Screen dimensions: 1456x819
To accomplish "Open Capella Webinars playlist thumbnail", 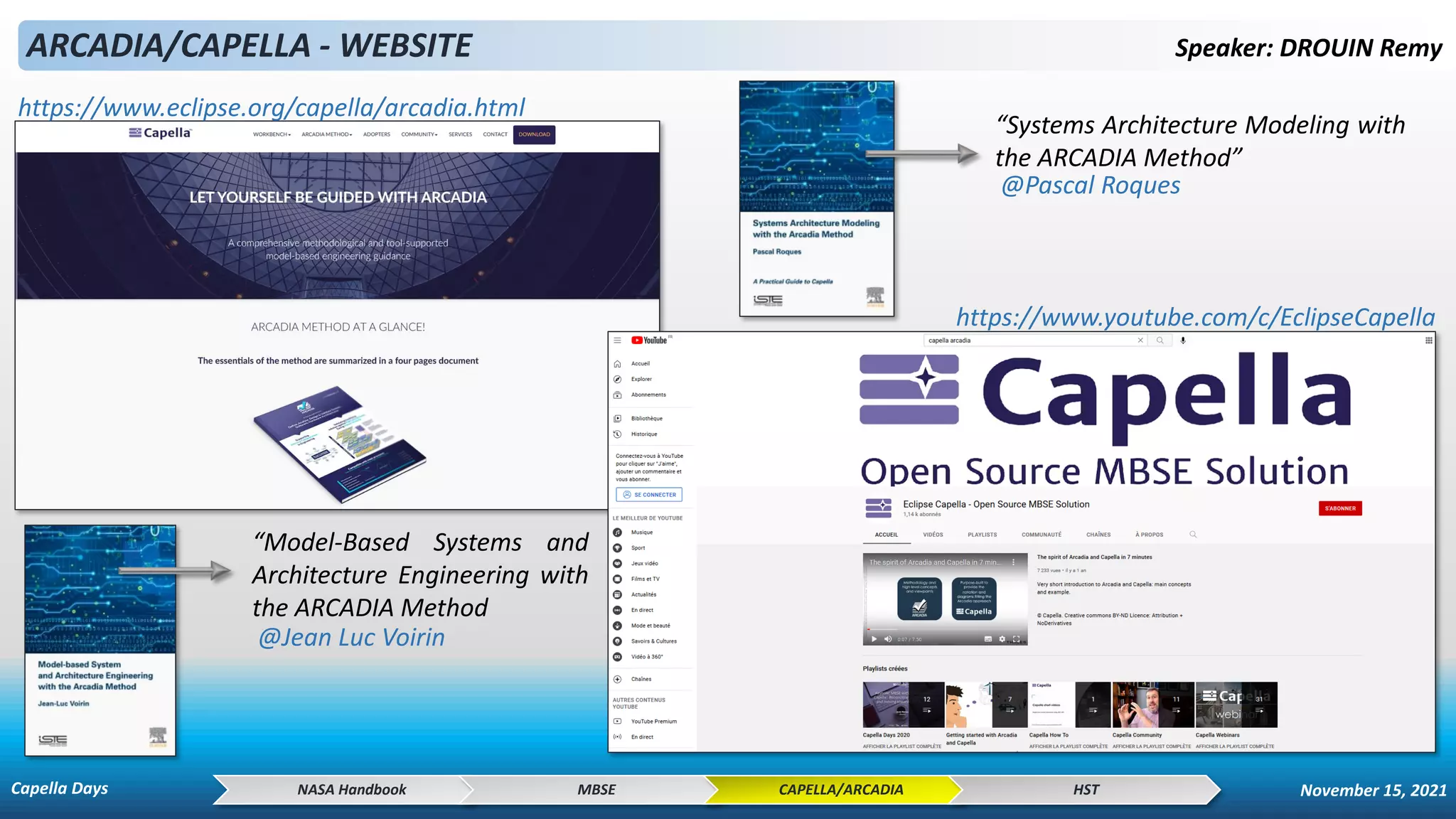I will point(1236,705).
